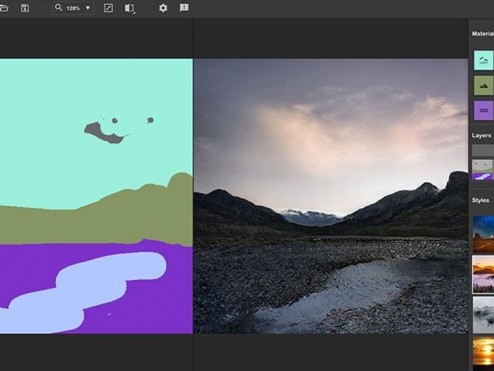Click the gray bar above the layer thumbnail
The height and width of the screenshot is (371, 494).
coord(483,150)
